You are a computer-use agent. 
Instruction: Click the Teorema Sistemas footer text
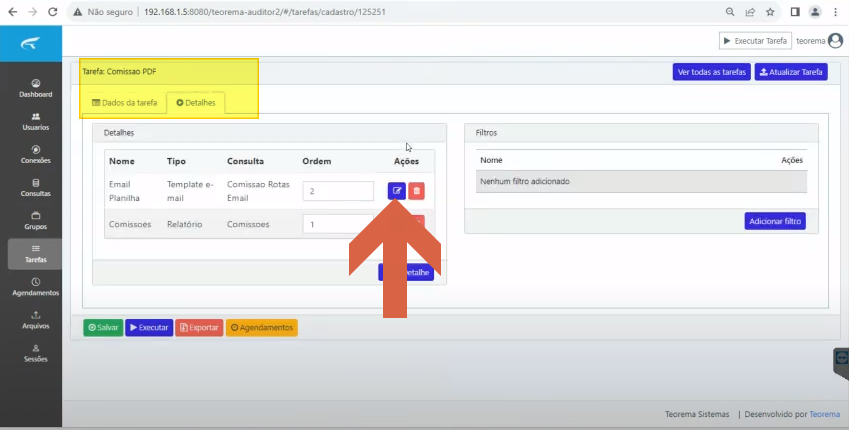697,414
